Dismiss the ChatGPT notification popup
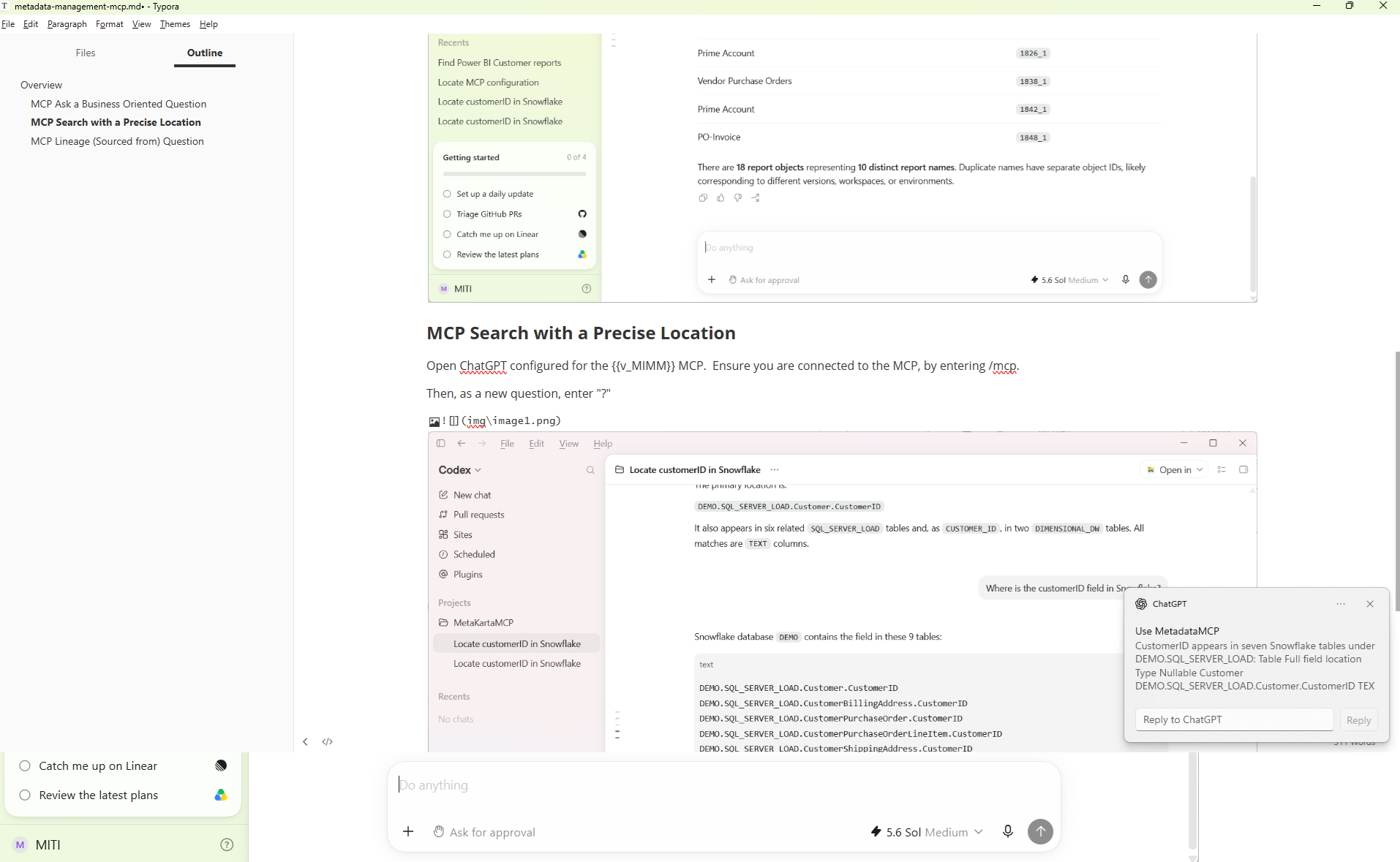The height and width of the screenshot is (862, 1400). (1370, 604)
